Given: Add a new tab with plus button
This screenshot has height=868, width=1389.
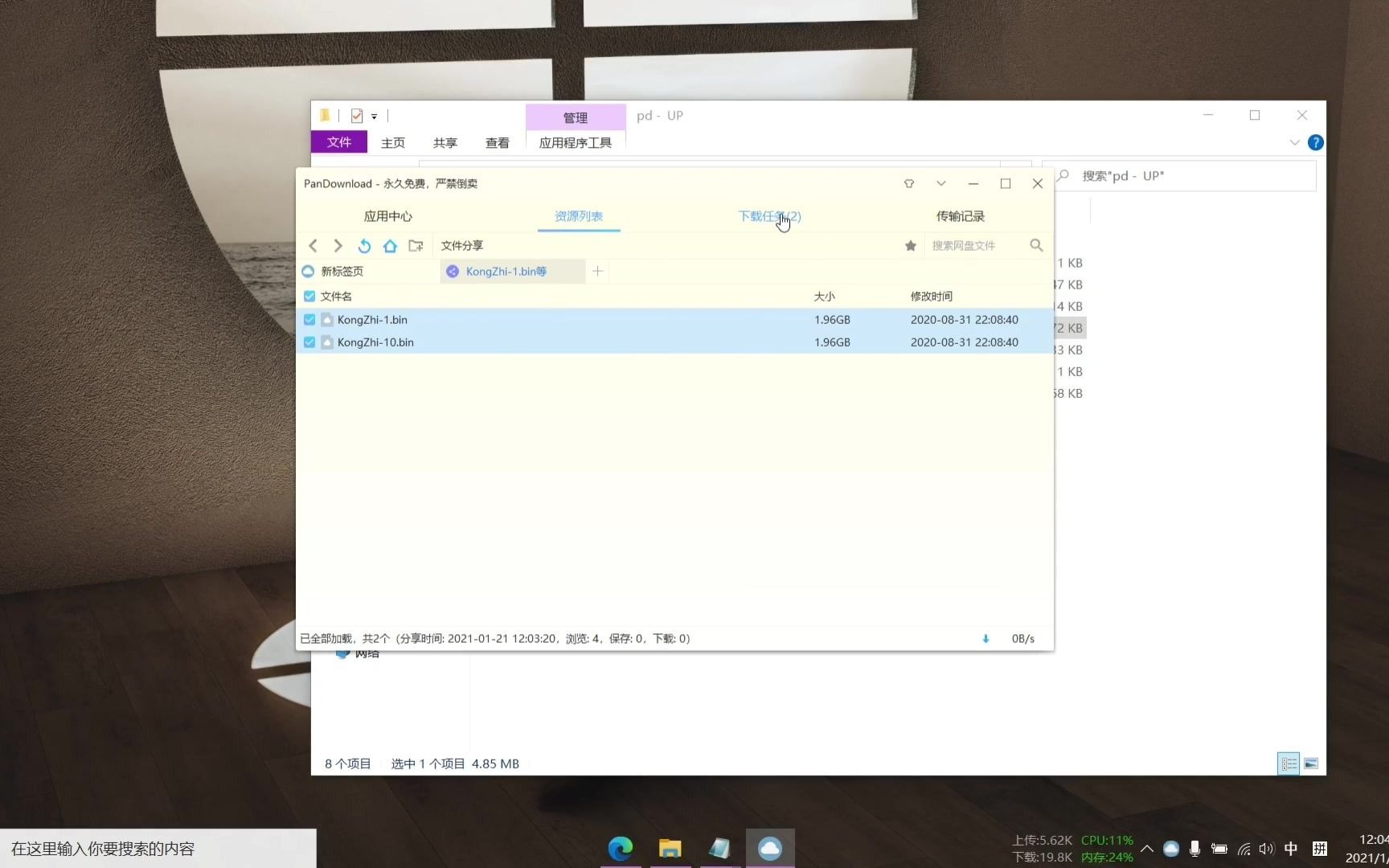Looking at the screenshot, I should click(x=597, y=272).
